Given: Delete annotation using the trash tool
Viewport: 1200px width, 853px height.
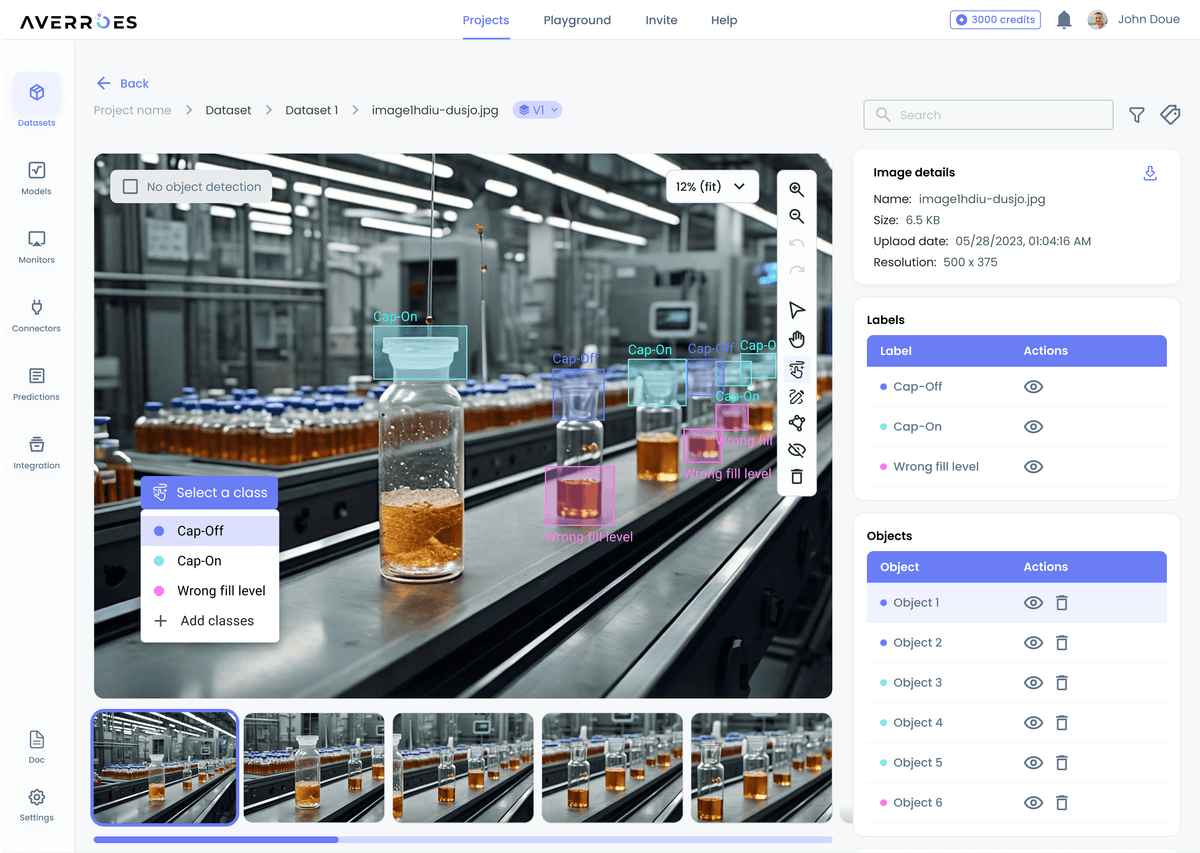Looking at the screenshot, I should (x=797, y=477).
